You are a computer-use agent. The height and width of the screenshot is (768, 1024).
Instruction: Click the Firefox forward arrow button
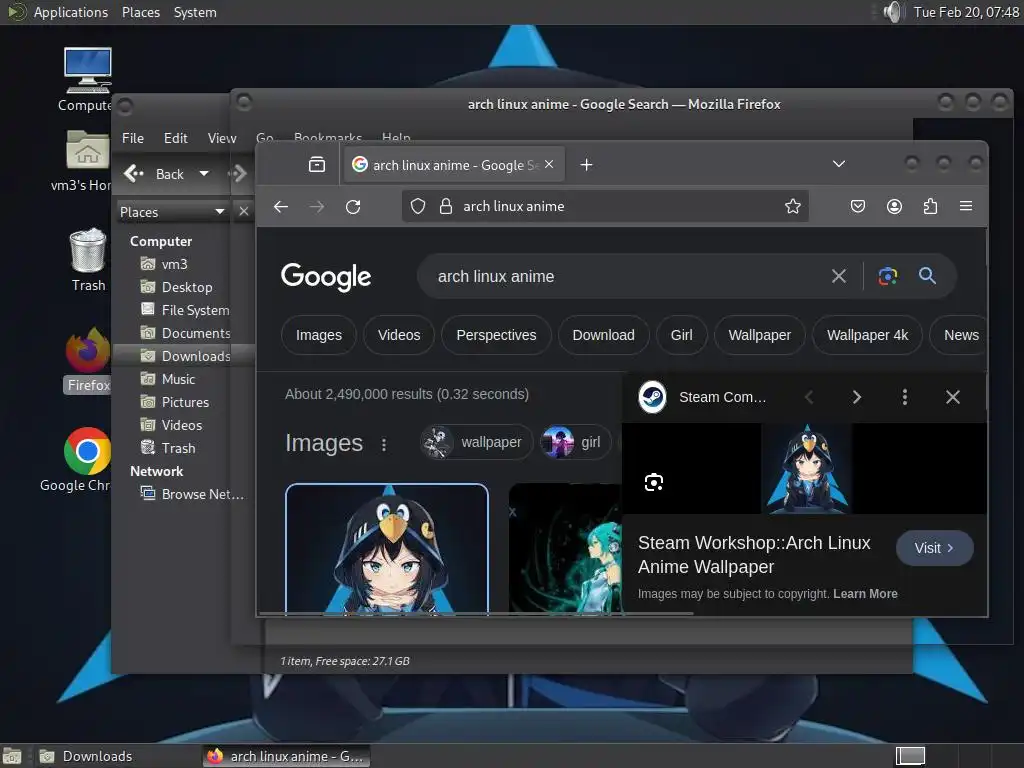click(317, 207)
